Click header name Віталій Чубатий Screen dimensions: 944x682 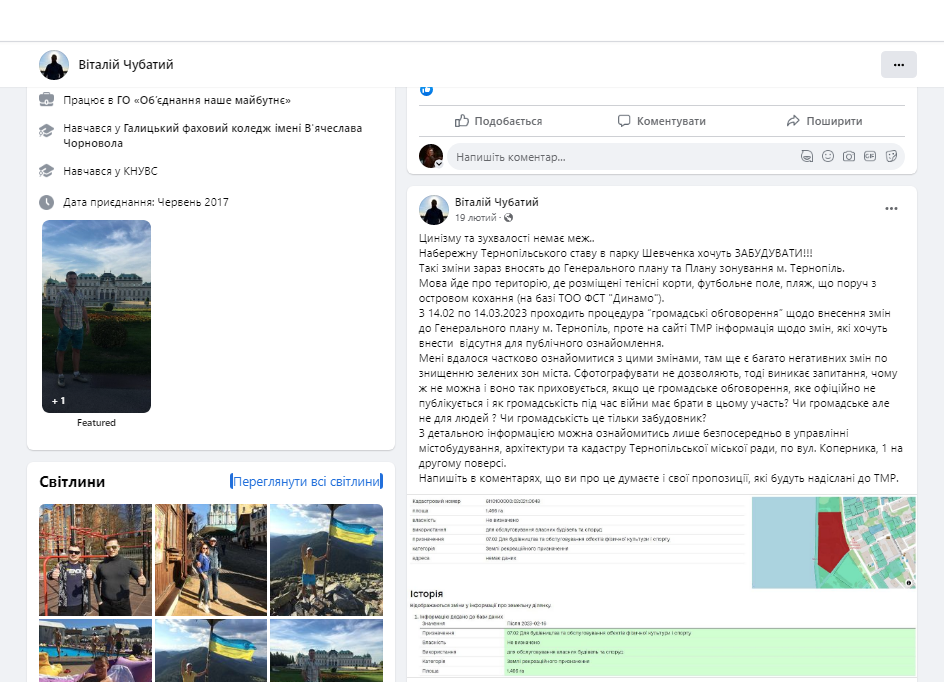(x=126, y=64)
